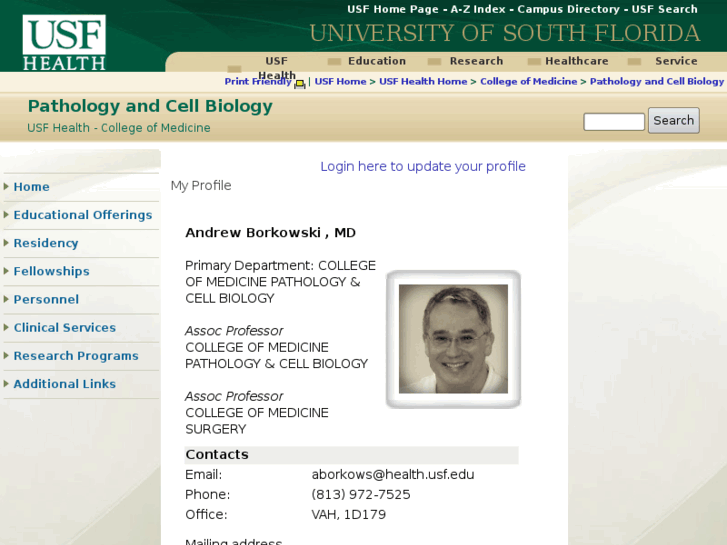Open the USF Search link
727x545 pixels.
pyautogui.click(x=664, y=9)
